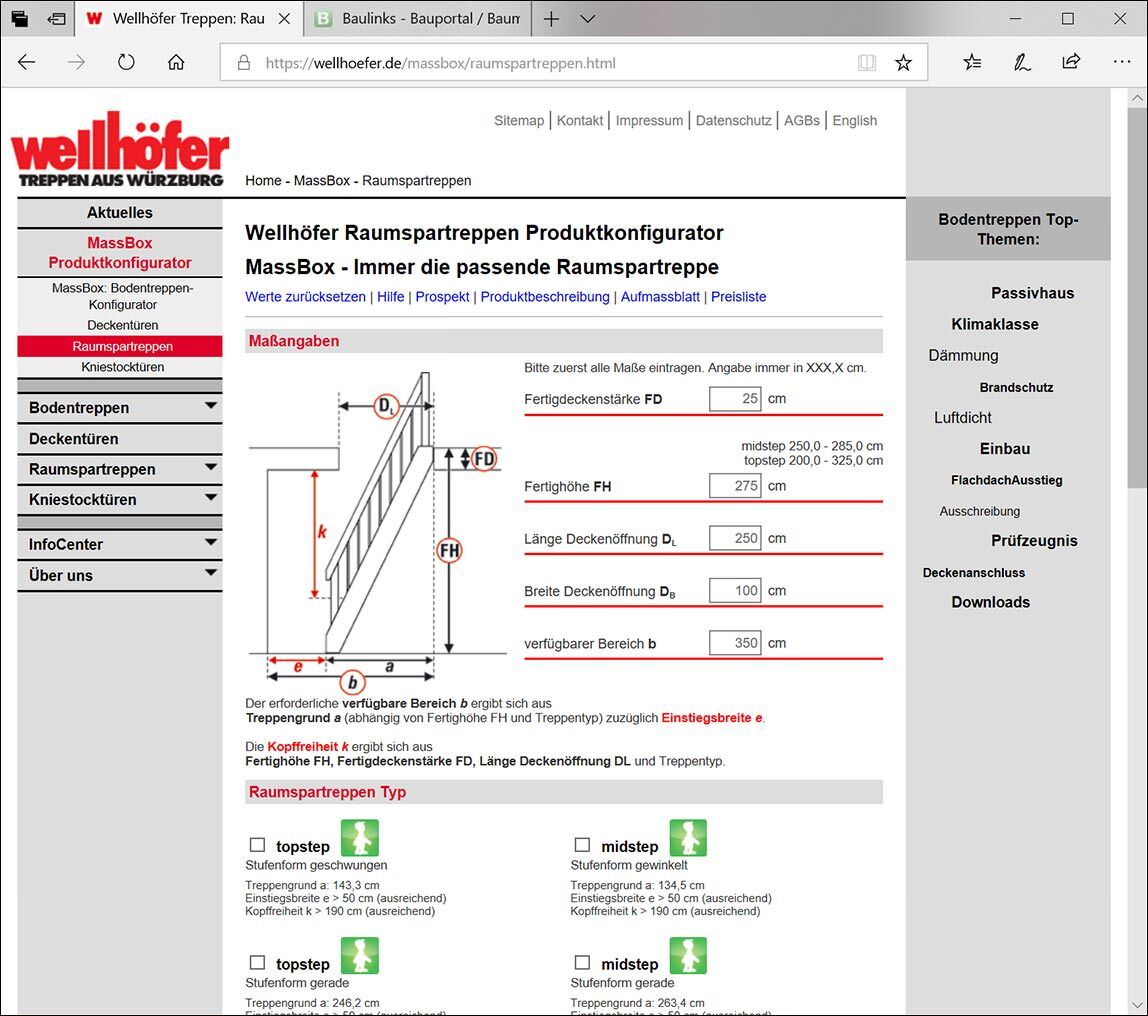Click MassBox breadcrumb link
Viewport: 1148px width, 1016px height.
pyautogui.click(x=321, y=181)
